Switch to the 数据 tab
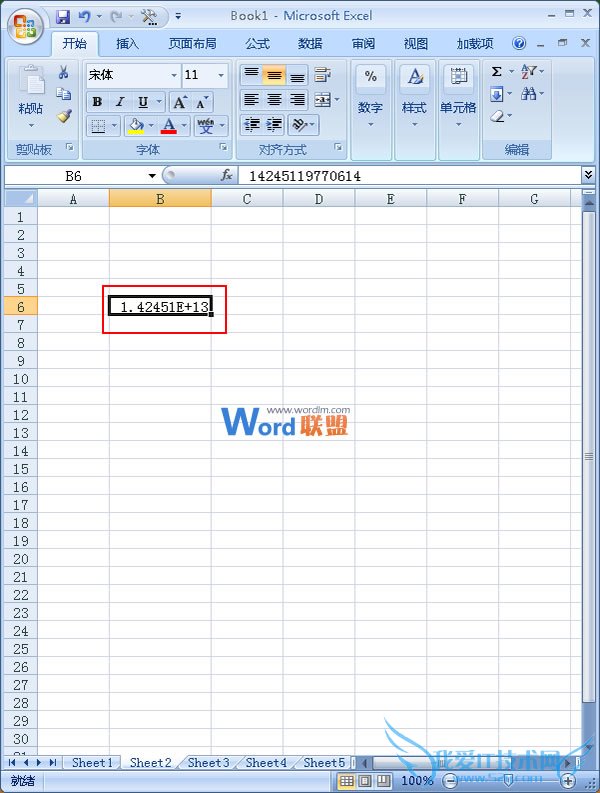 click(x=310, y=44)
